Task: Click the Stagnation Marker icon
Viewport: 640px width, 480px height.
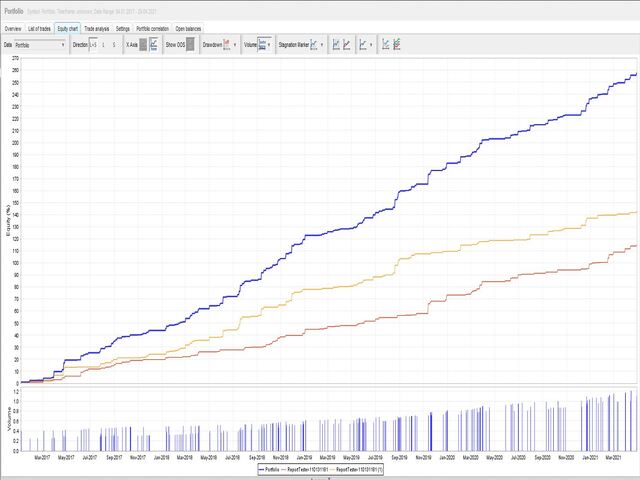Action: (x=313, y=44)
